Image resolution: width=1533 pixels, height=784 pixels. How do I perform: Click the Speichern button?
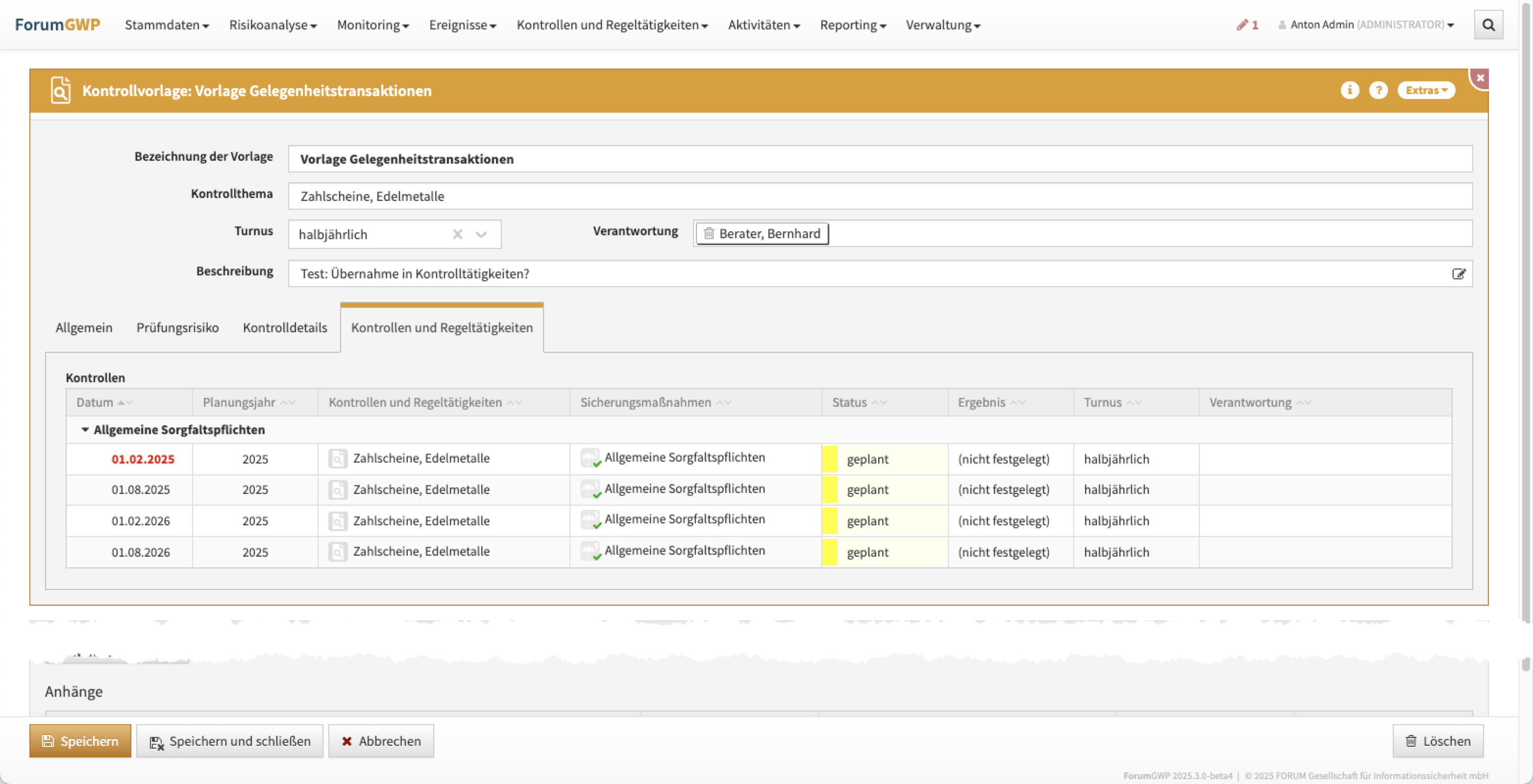coord(80,740)
